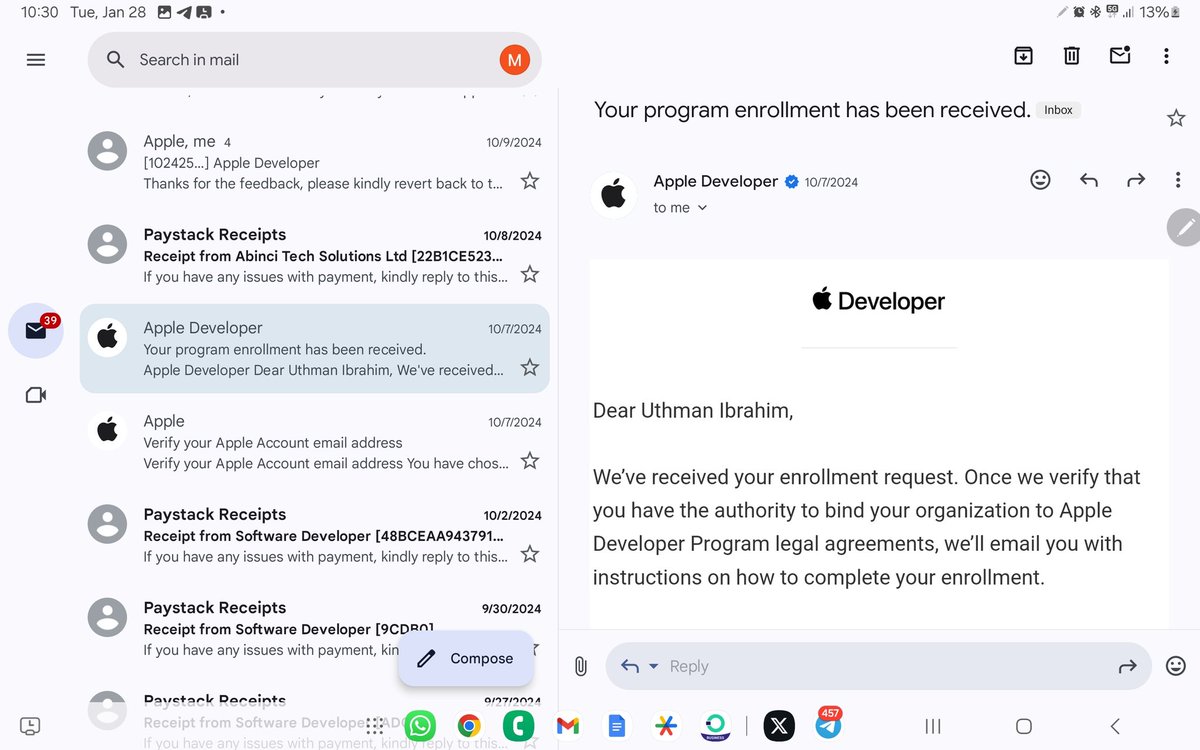The width and height of the screenshot is (1200, 750).
Task: Open the account avatar M
Action: point(514,60)
